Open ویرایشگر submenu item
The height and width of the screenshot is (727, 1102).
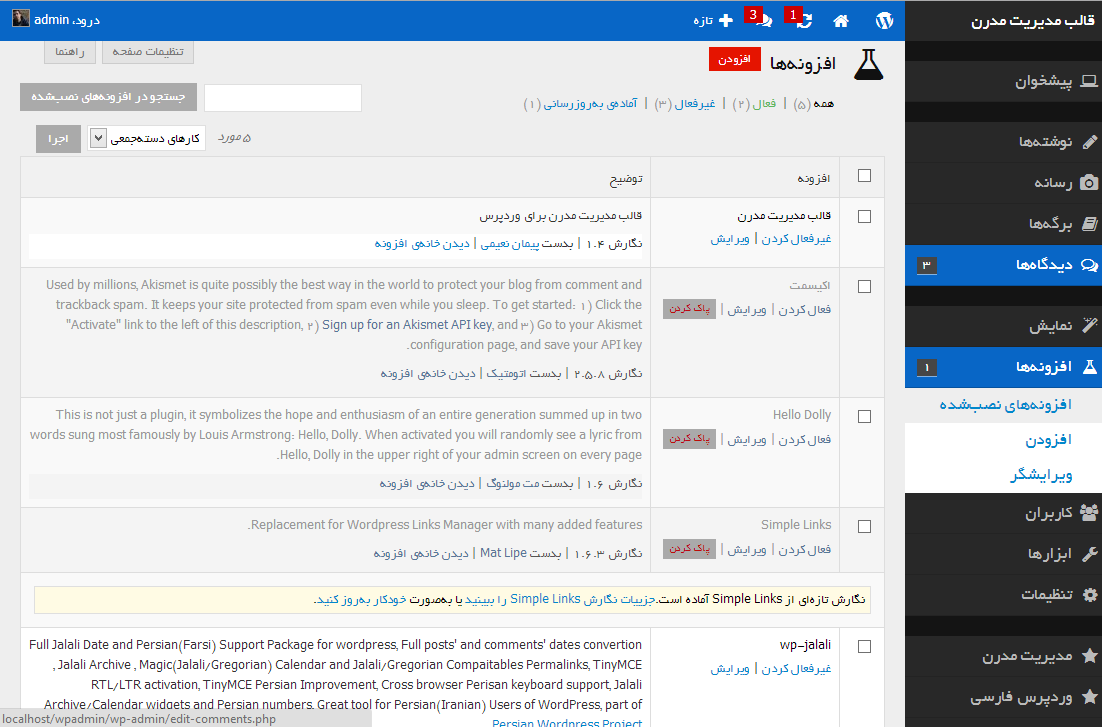[1042, 475]
